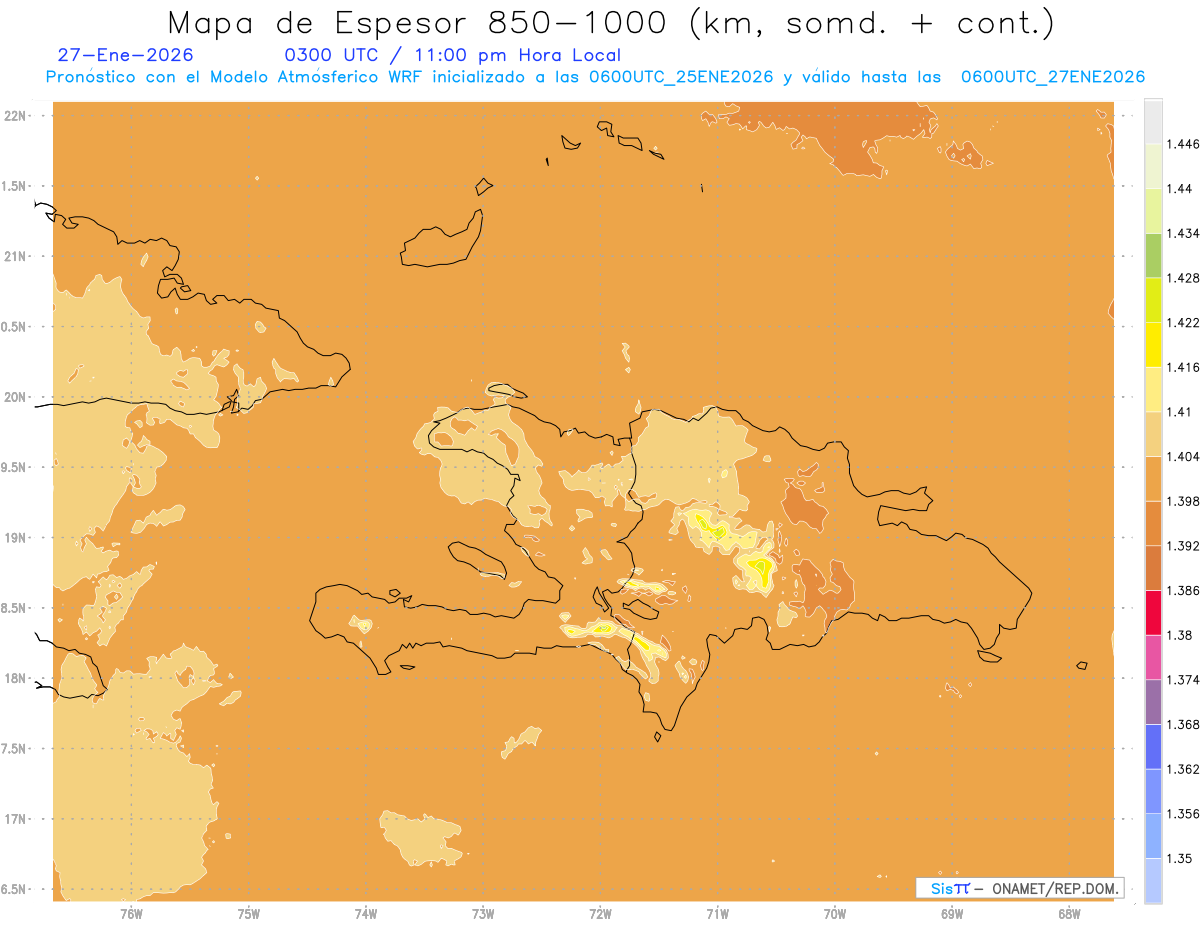Viewport: 1200px width, 927px height.
Task: Click the longitude label '69W'
Action: (952, 913)
